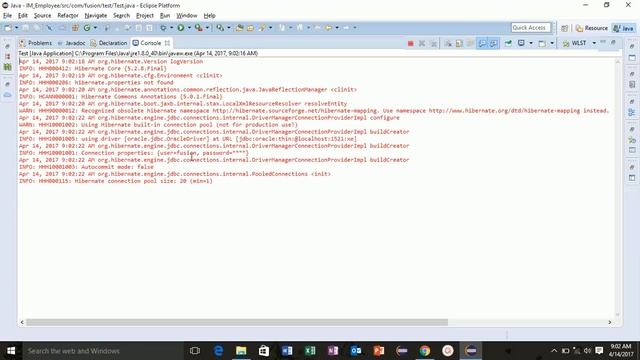The height and width of the screenshot is (360, 640).
Task: Click in the Quick Access field
Action: 531,27
